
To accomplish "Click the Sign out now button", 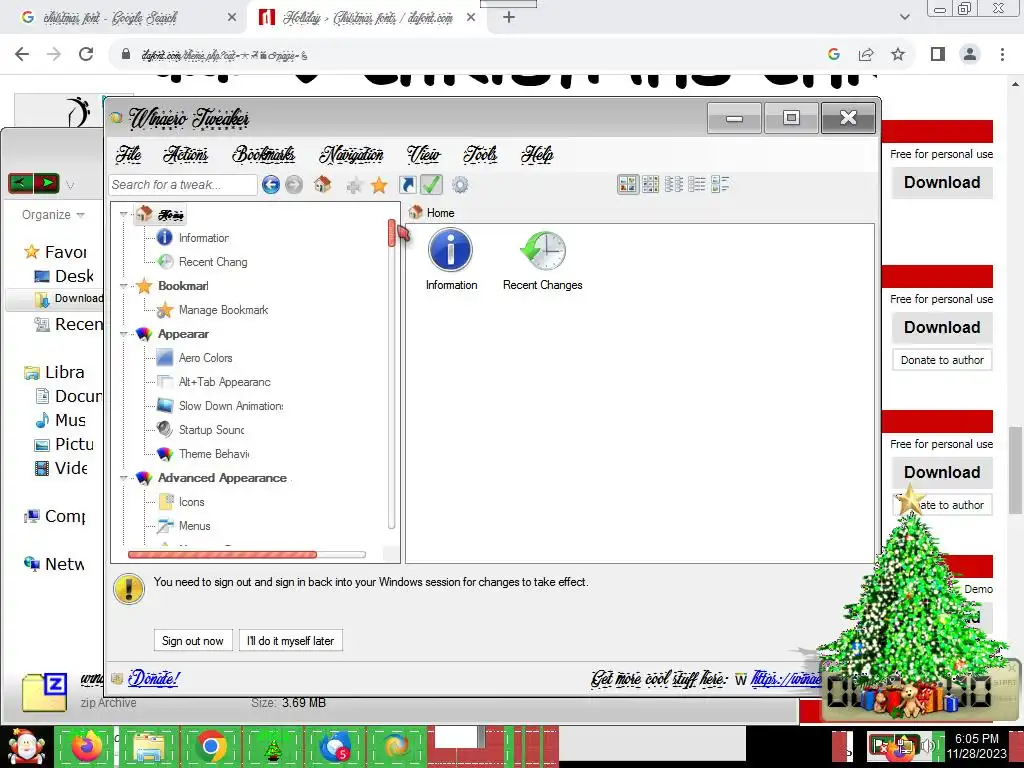I will (193, 641).
